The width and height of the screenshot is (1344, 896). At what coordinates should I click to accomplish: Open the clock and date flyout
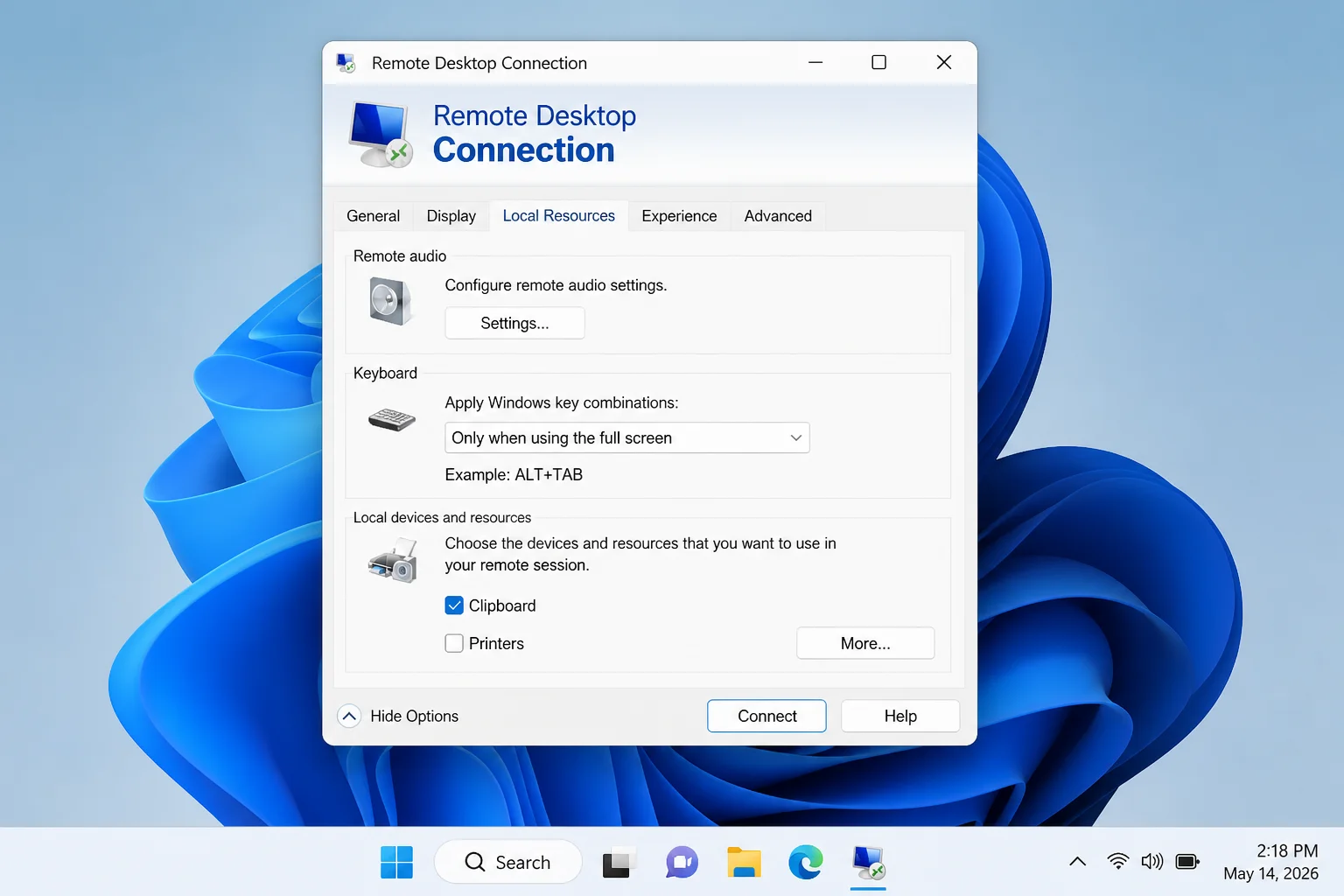pos(1271,862)
